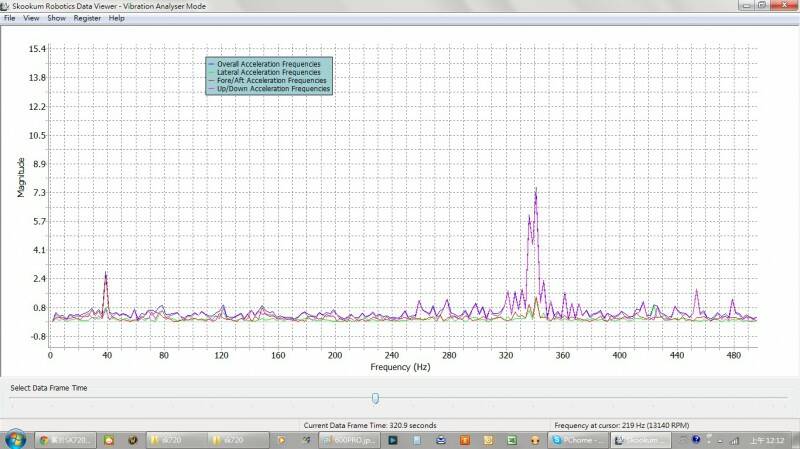Open the Register menu
Screen dimensions: 800x449
tap(87, 18)
